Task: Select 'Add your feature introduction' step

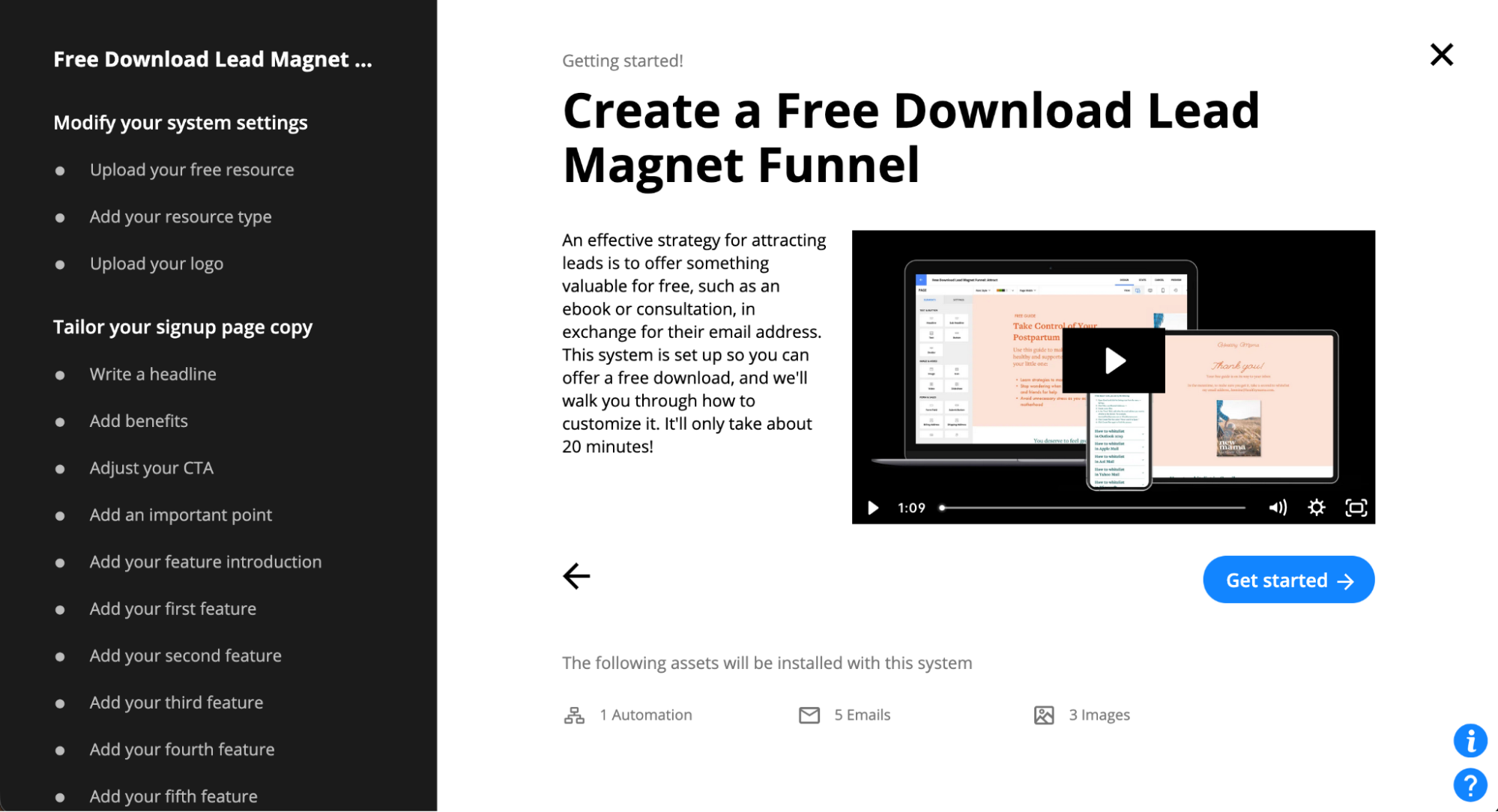Action: (205, 562)
